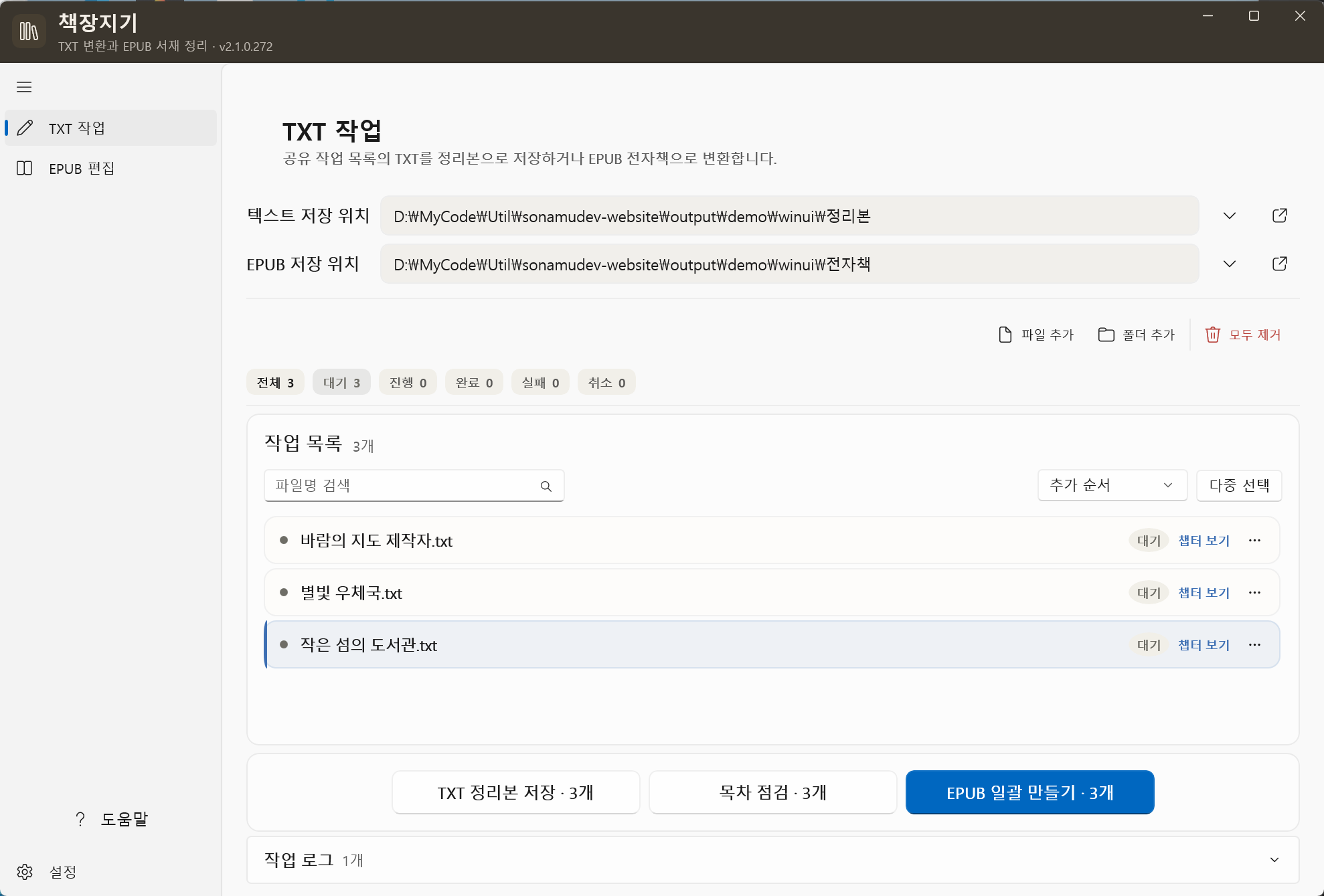This screenshot has width=1324, height=896.
Task: Select 바람의 지도 제작자.txt row
Action: click(772, 540)
